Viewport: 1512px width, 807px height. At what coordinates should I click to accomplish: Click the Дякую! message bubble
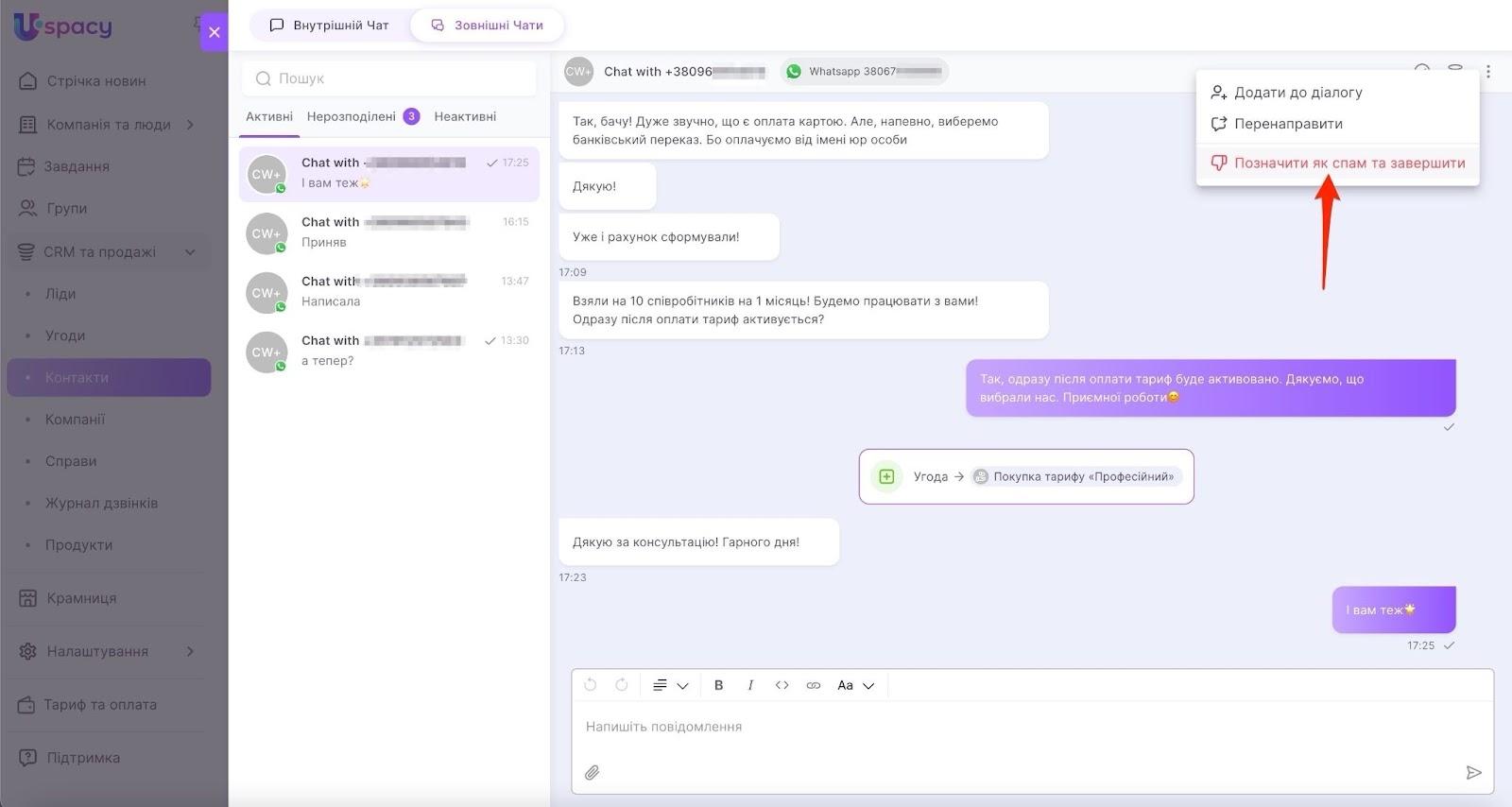pos(608,186)
